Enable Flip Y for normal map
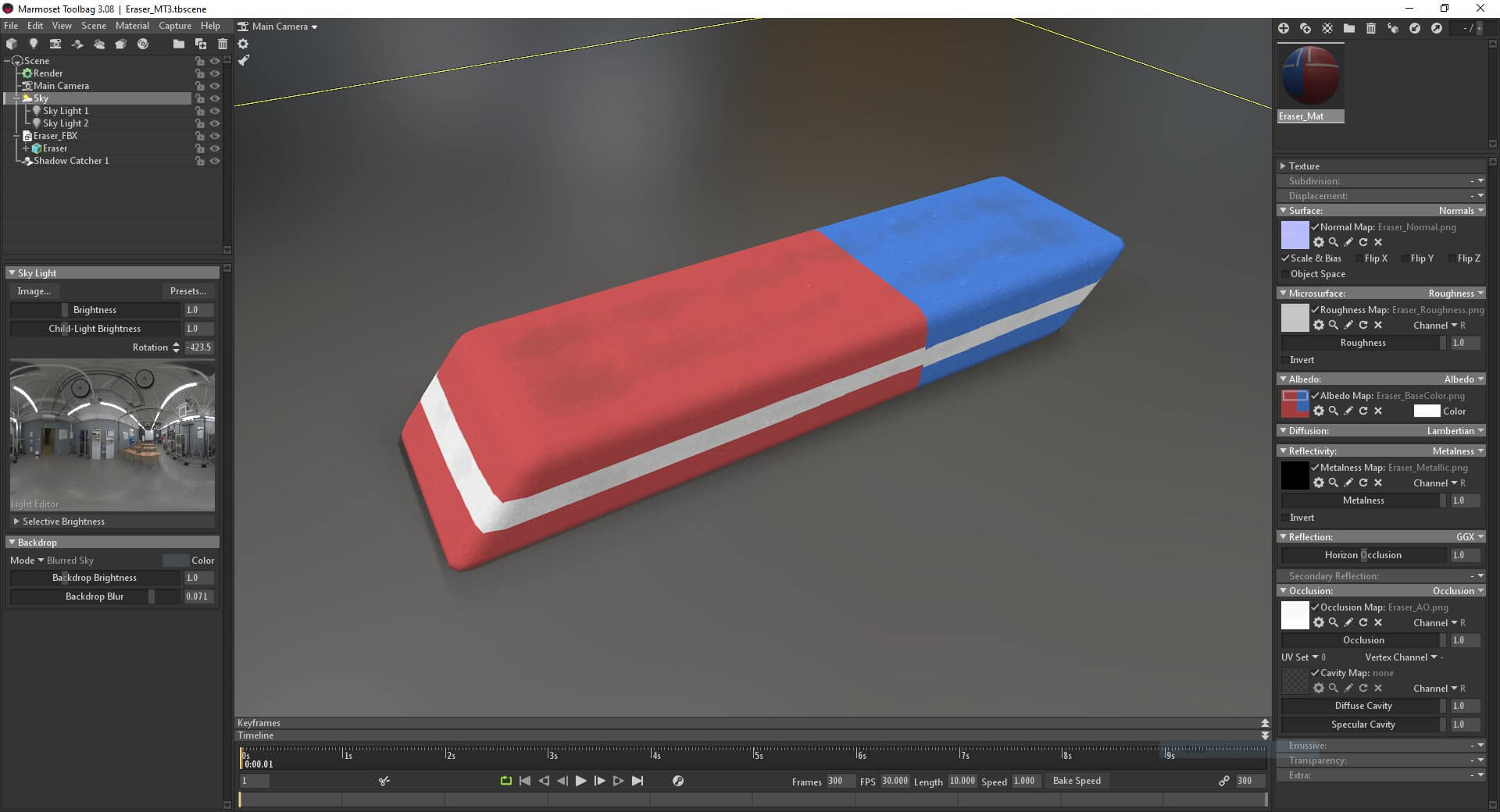The height and width of the screenshot is (812, 1500). (1405, 258)
